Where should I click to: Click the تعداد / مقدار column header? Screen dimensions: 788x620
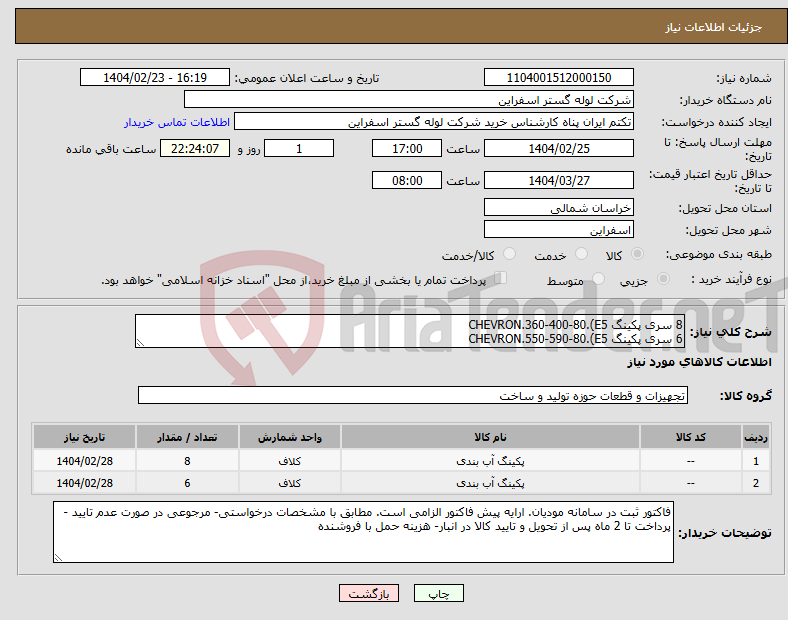click(187, 437)
